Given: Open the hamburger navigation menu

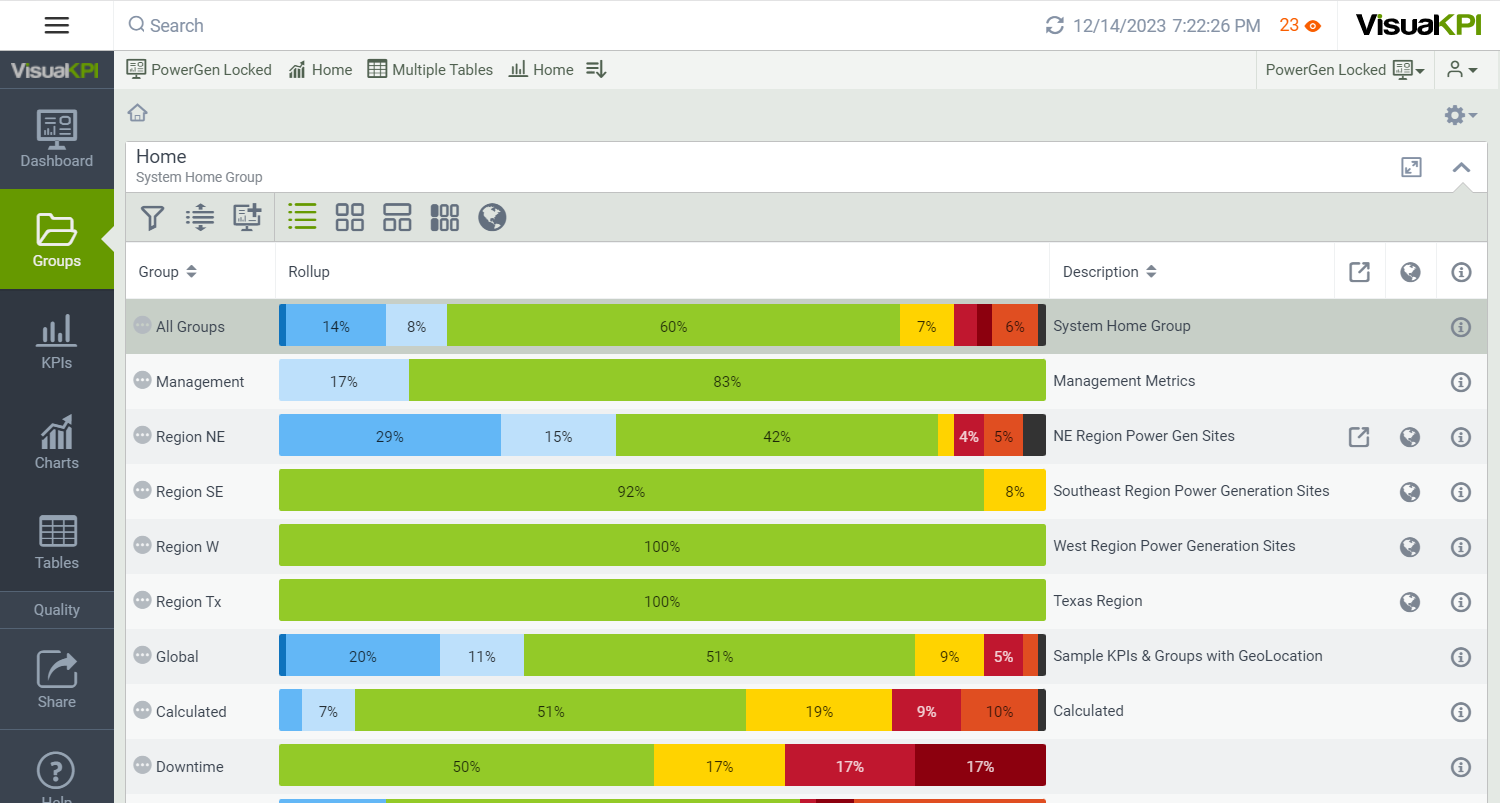Looking at the screenshot, I should 57,25.
